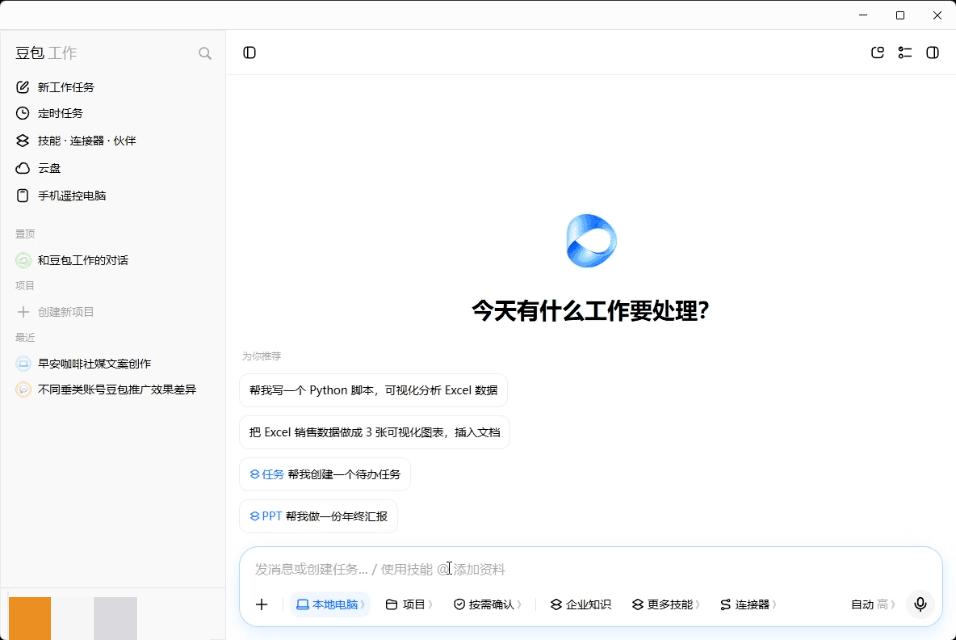Click the PPT skill tag icon
Viewport: 956px width, 640px height.
tap(255, 516)
